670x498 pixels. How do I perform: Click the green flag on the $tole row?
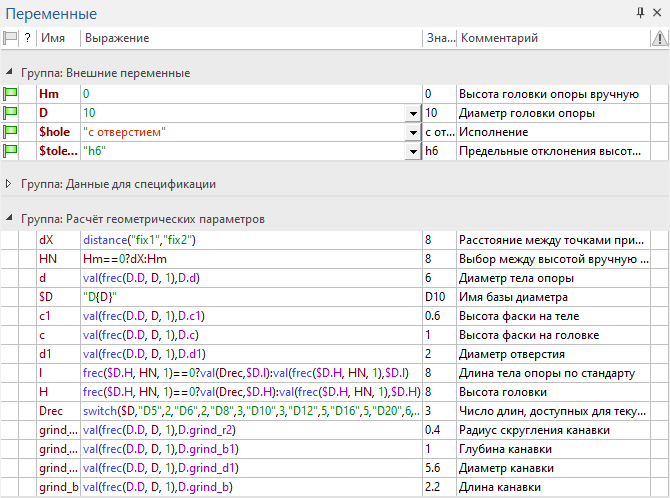[11, 151]
